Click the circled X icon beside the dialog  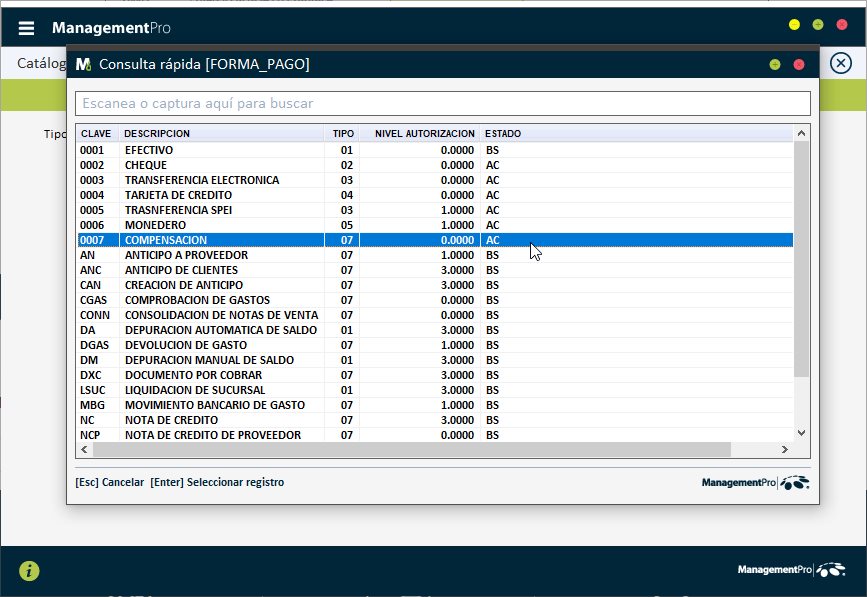click(x=841, y=63)
